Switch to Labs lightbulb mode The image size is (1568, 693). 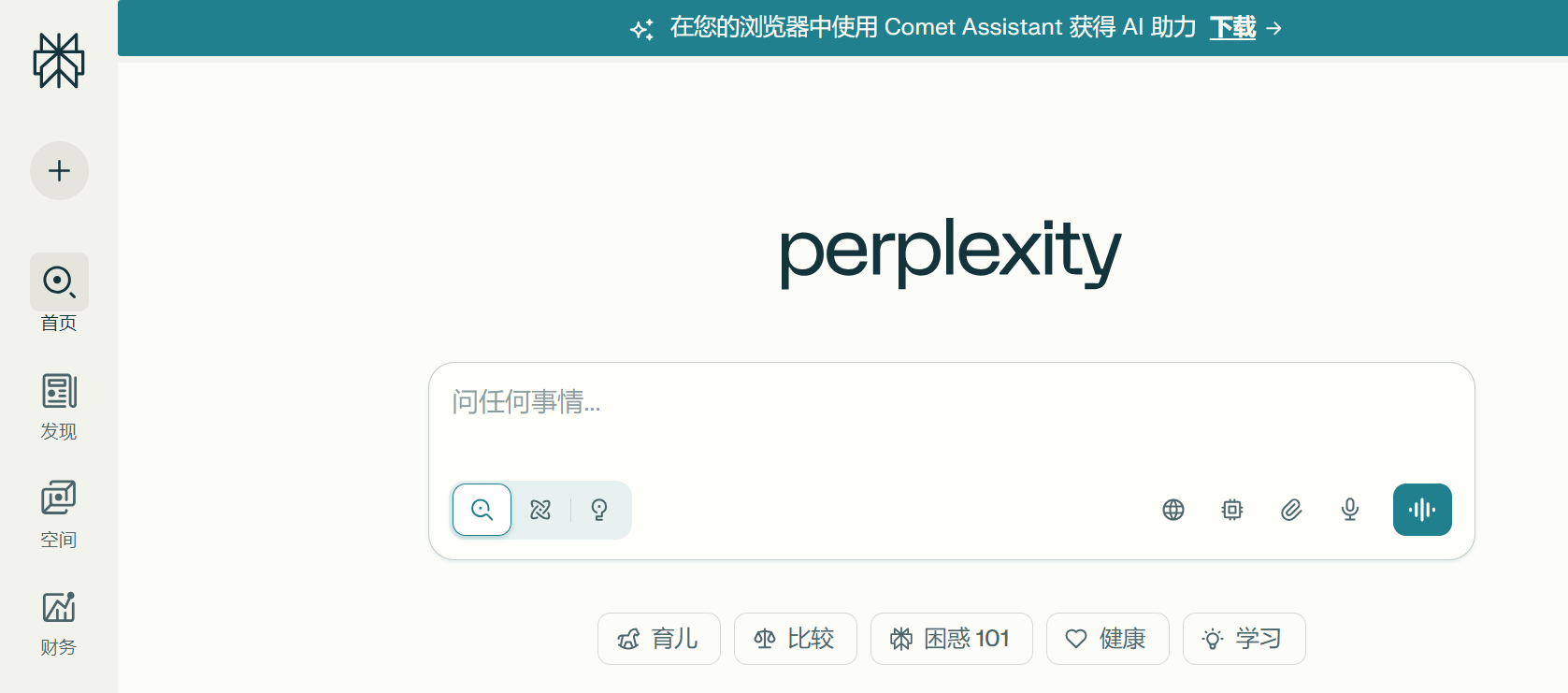click(599, 510)
